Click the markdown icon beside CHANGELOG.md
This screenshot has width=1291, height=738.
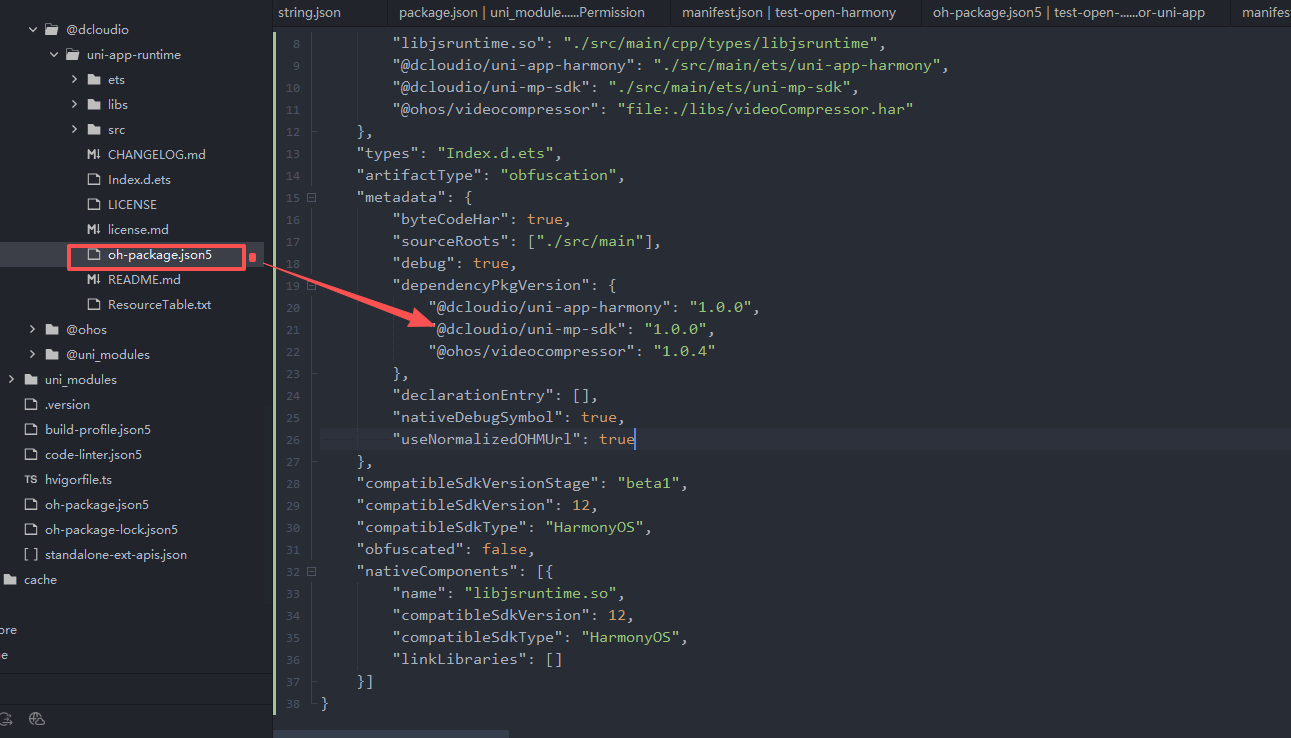click(93, 154)
